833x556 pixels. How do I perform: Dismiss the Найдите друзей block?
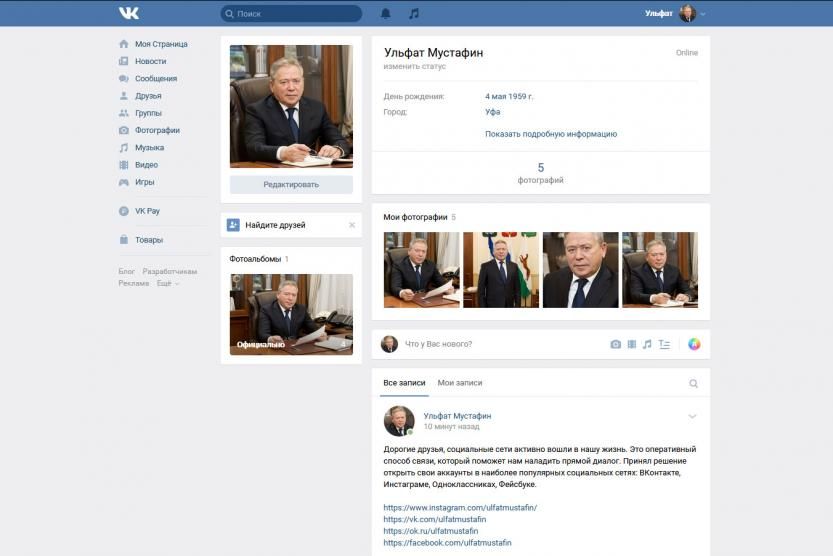coord(352,225)
